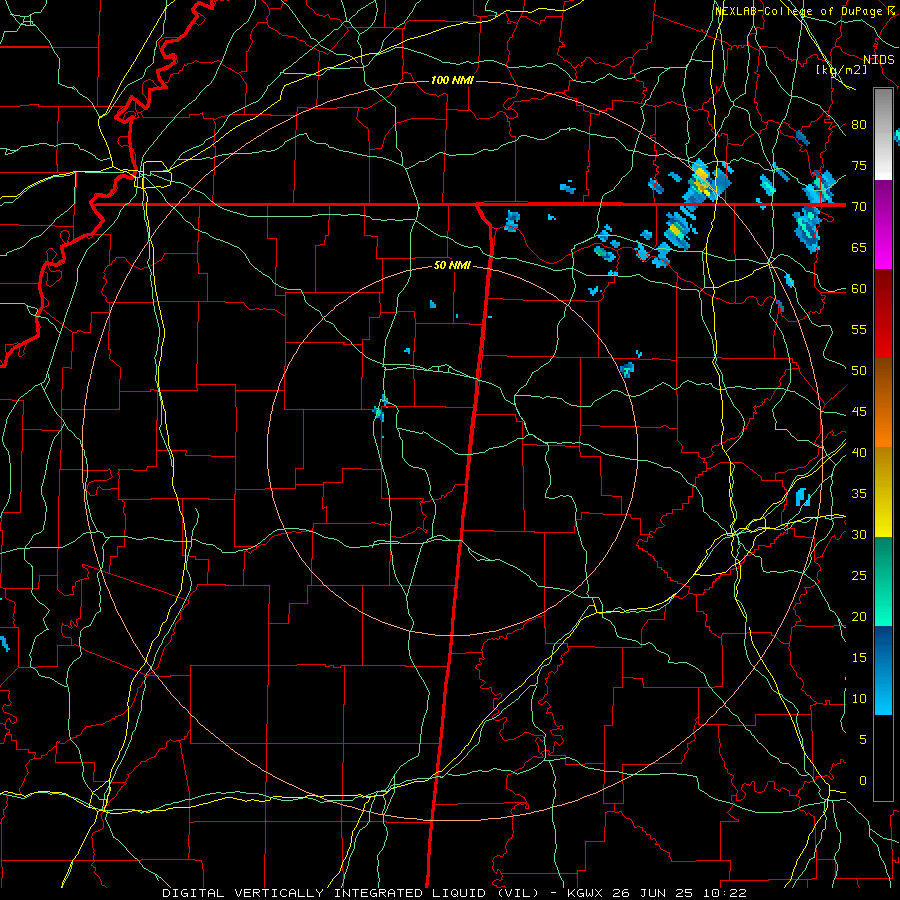Screen dimensions: 900x900
Task: Click the "40" value on the color scale
Action: [x=859, y=452]
